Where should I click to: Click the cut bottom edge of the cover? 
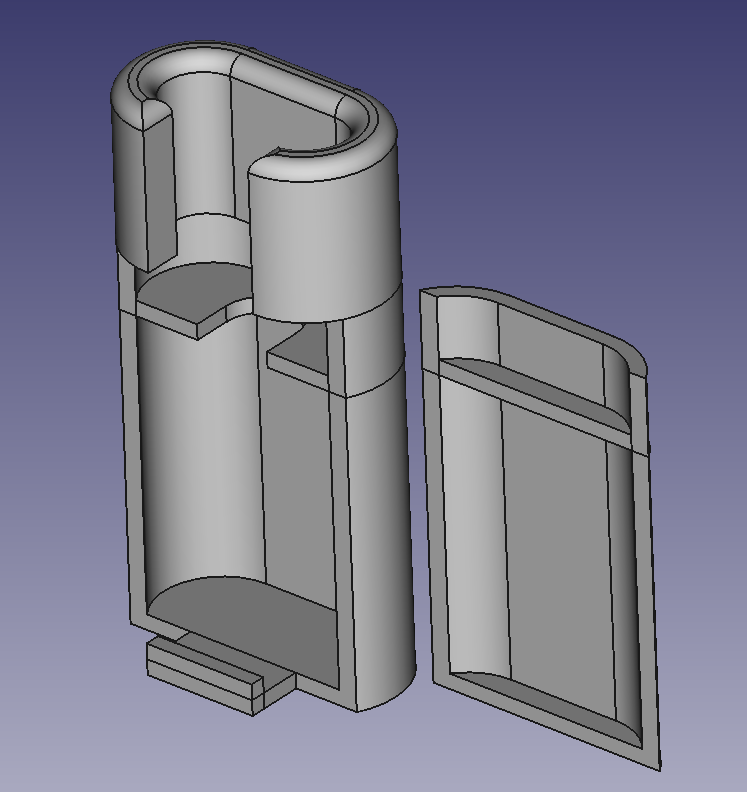545,725
